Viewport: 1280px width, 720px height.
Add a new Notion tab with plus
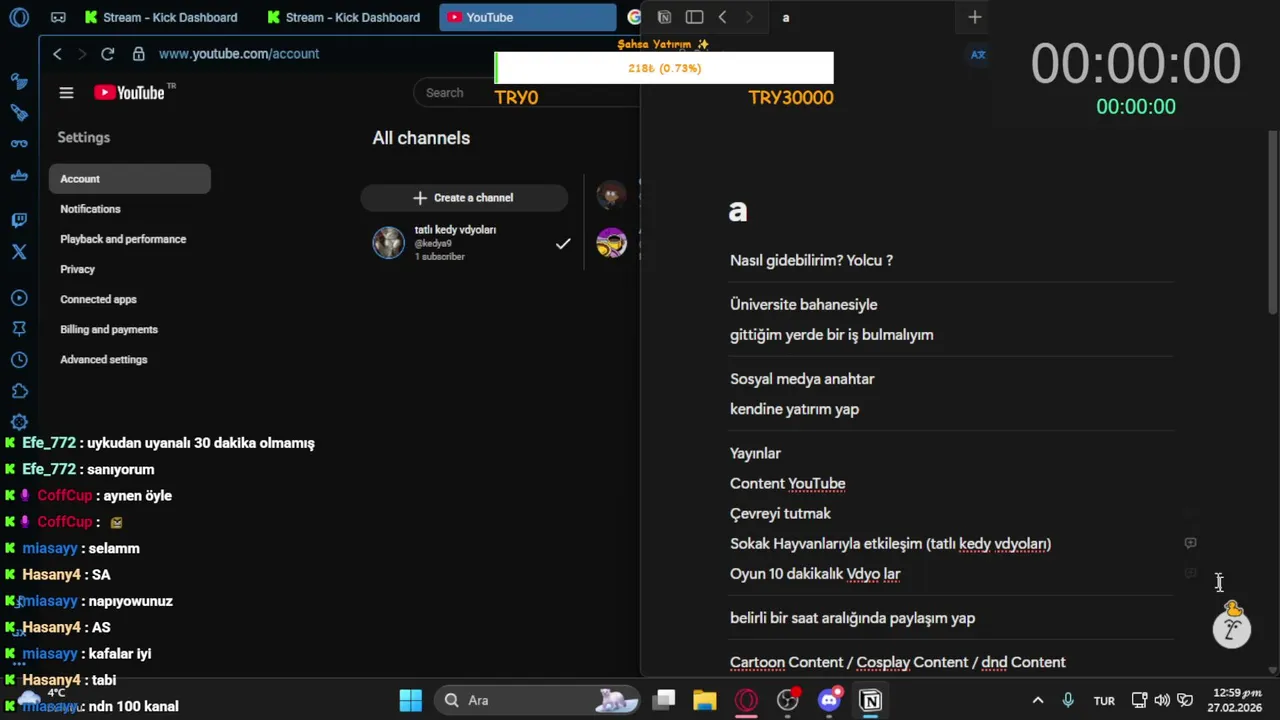pos(974,17)
